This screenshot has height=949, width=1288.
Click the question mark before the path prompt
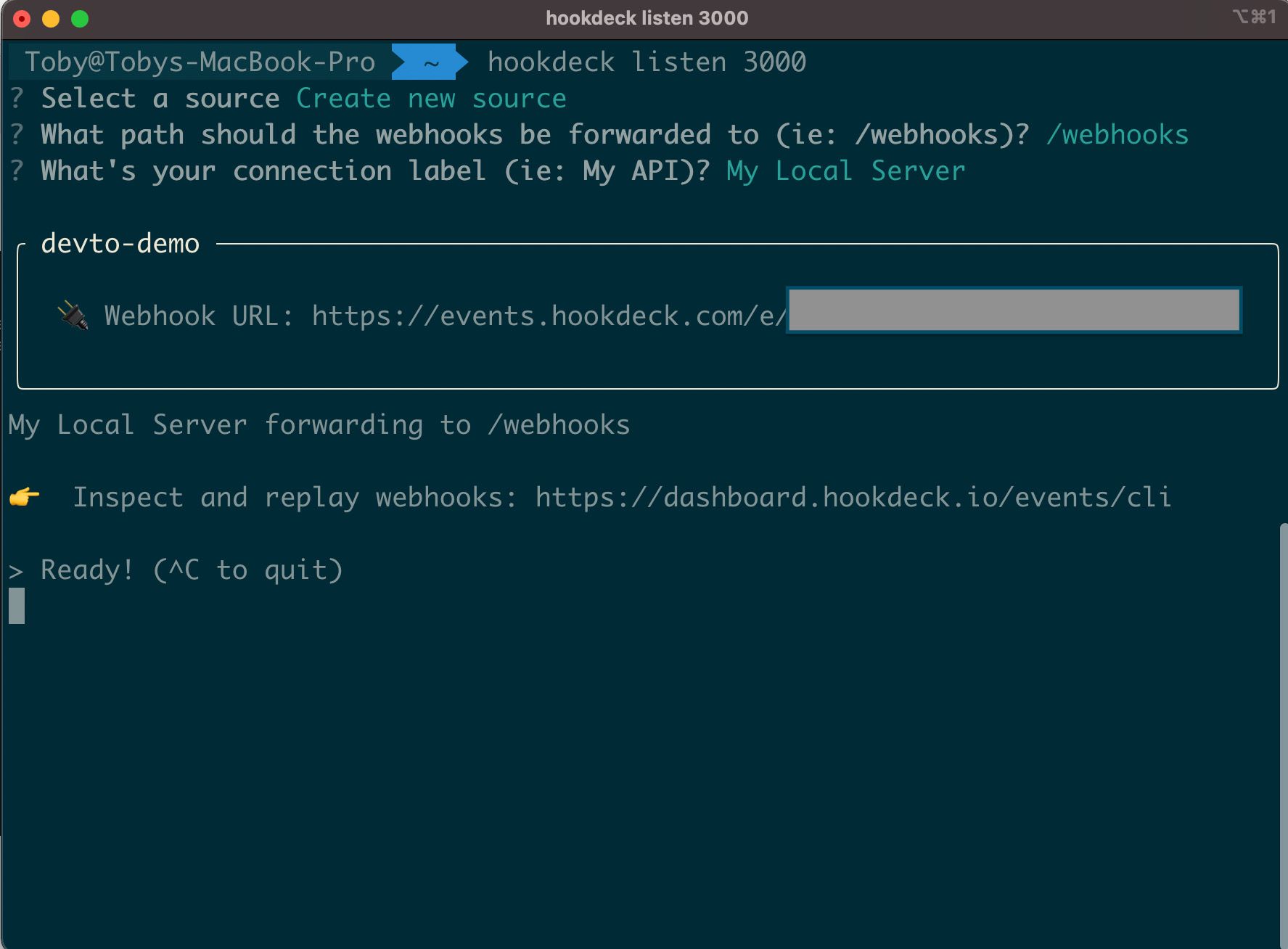pyautogui.click(x=15, y=133)
